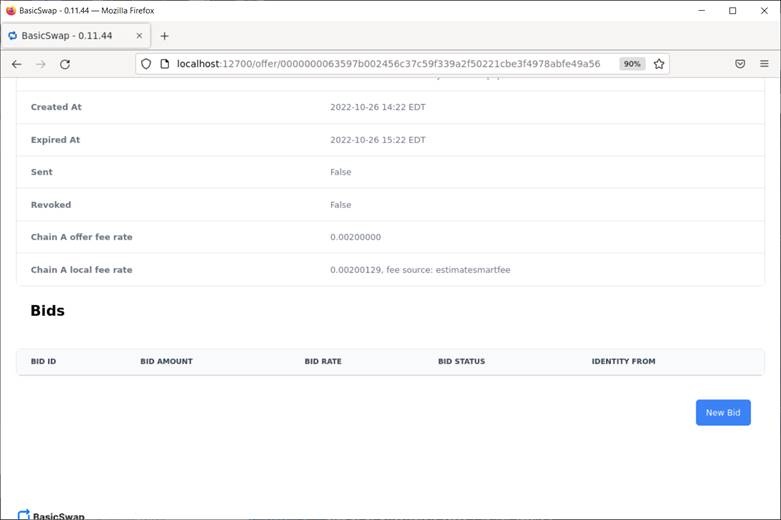Click the BID AMOUNT column header
This screenshot has height=520, width=781.
pyautogui.click(x=166, y=362)
